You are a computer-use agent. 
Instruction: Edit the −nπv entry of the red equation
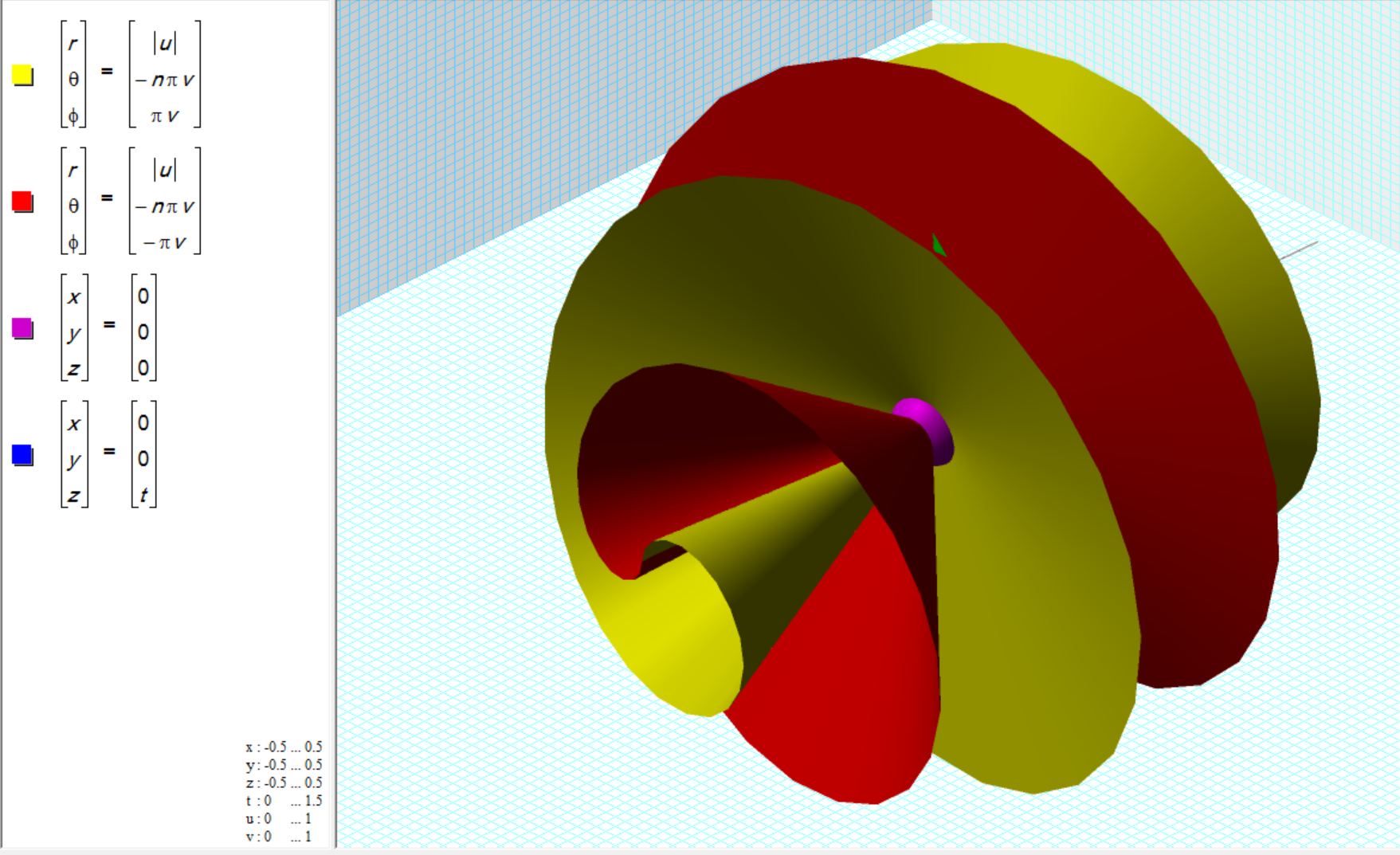tap(165, 206)
